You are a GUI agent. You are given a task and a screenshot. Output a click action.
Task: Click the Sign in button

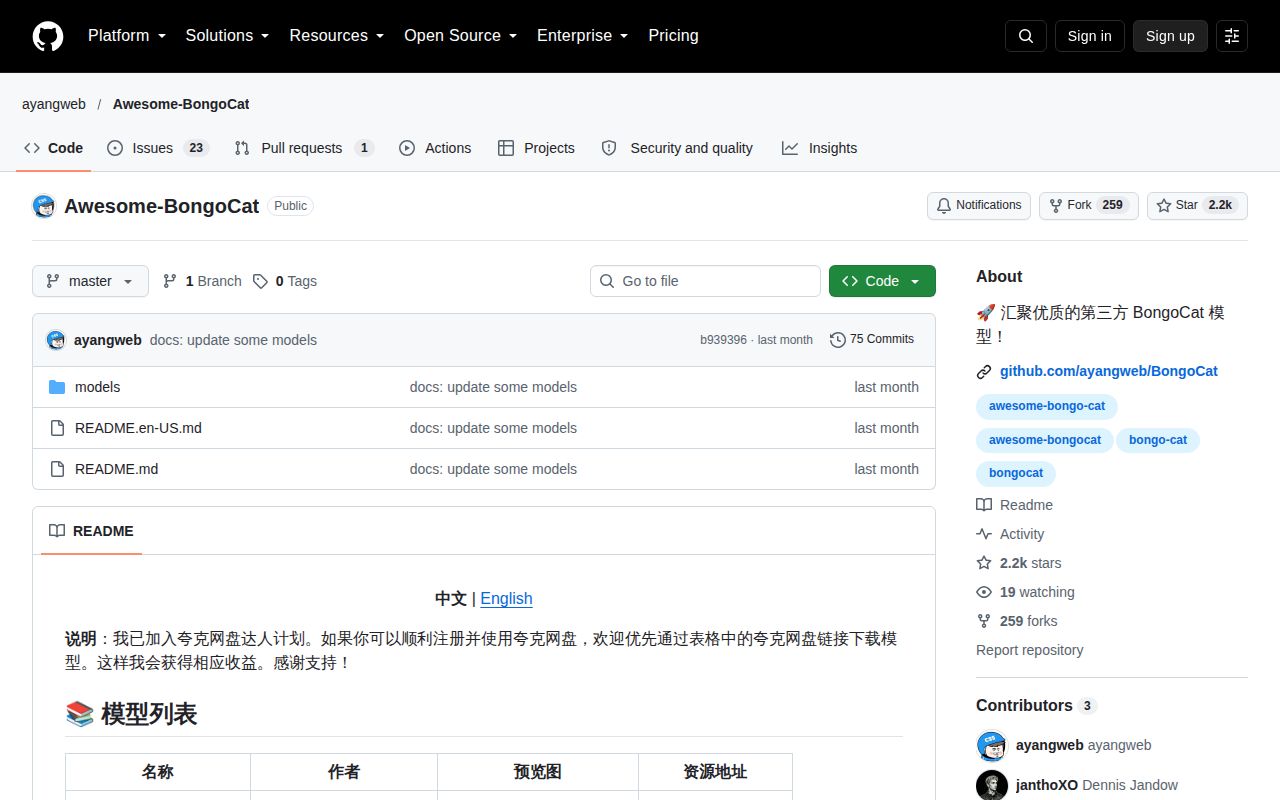(x=1089, y=36)
